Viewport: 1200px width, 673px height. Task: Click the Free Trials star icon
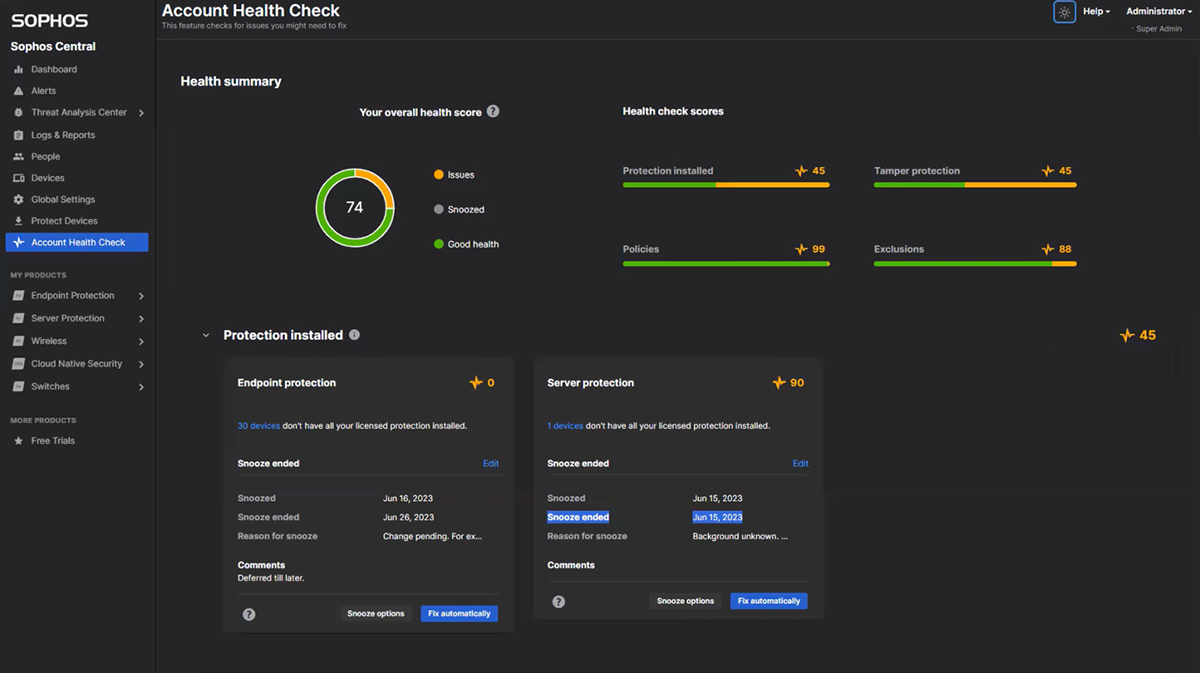17,440
